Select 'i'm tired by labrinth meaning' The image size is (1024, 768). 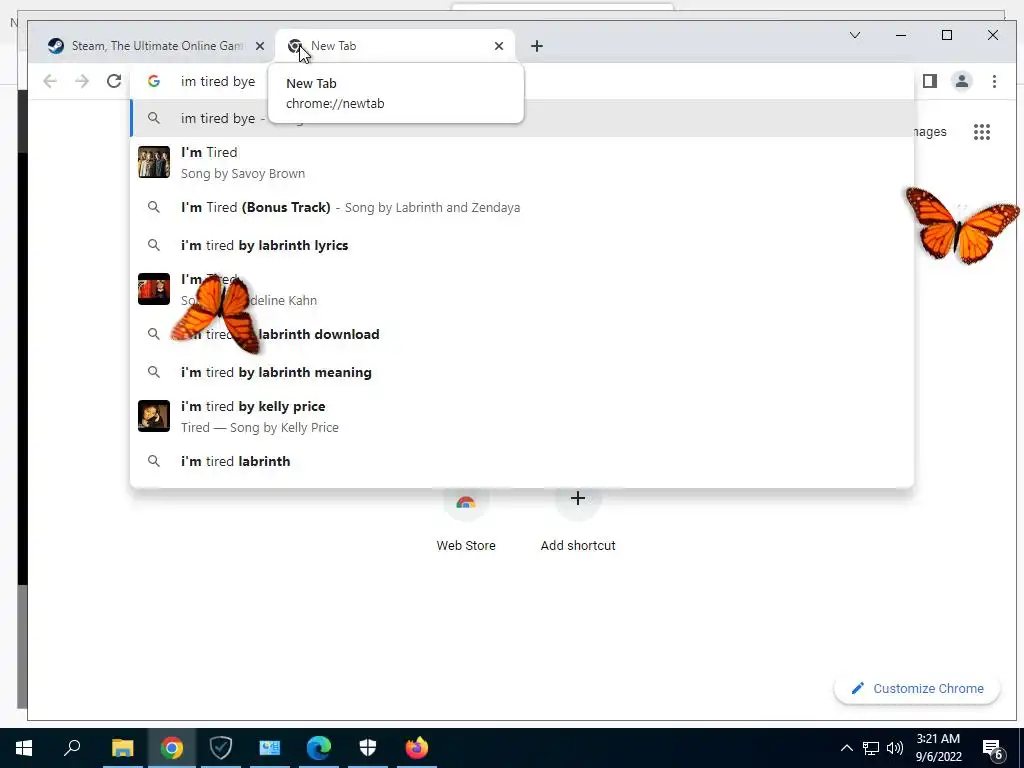click(x=522, y=372)
